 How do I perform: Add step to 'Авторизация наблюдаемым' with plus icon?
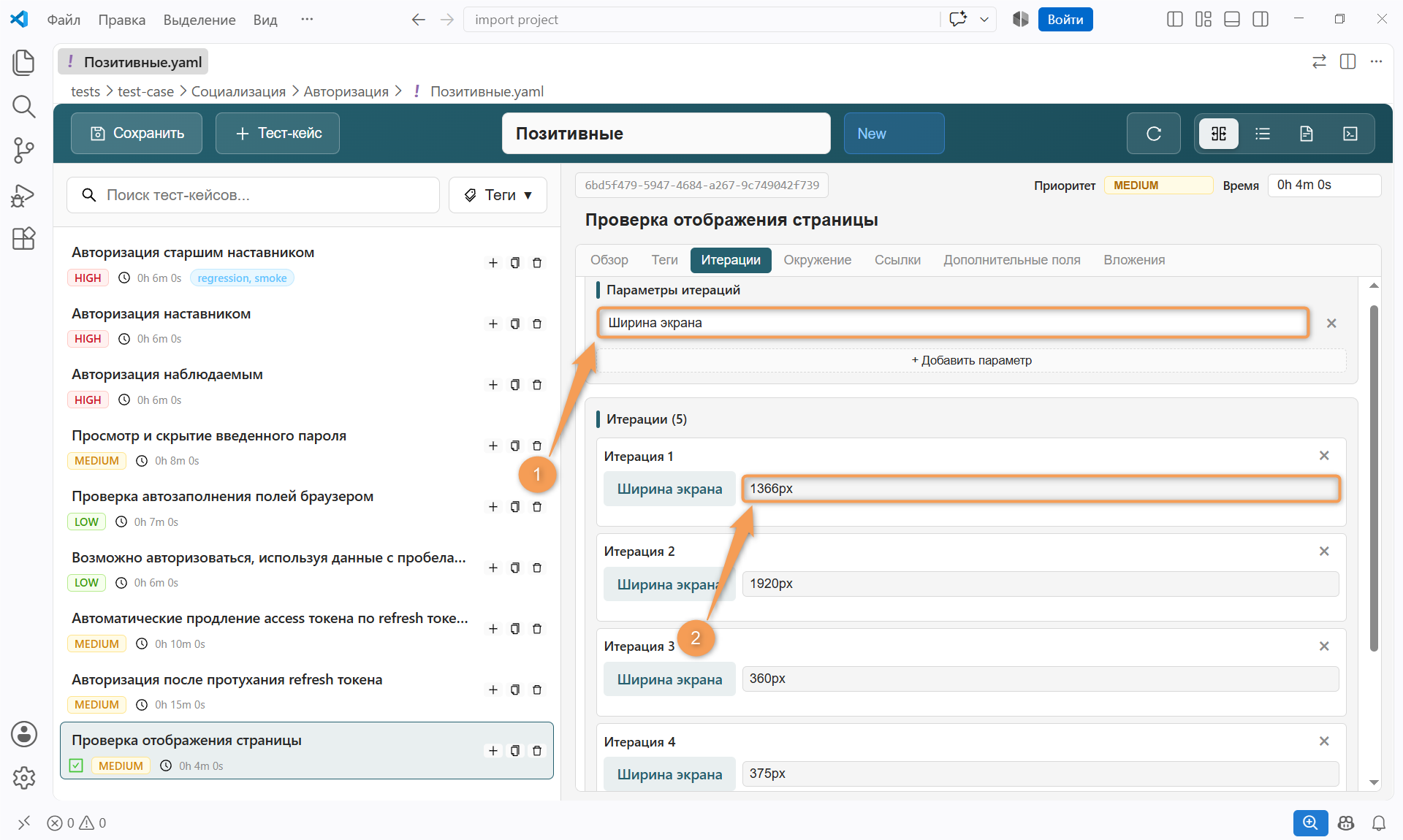pos(493,385)
